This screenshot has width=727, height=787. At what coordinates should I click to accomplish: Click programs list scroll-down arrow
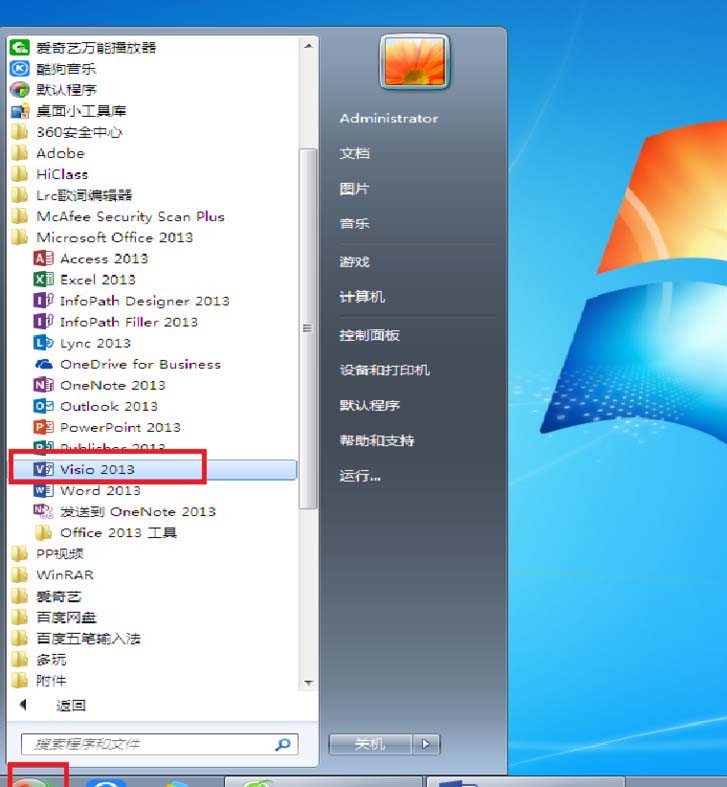click(308, 683)
